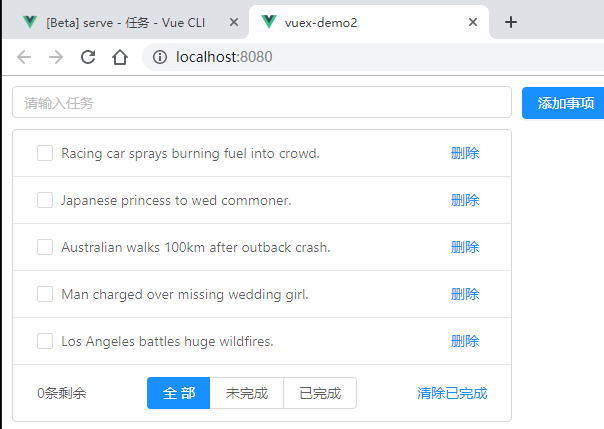Filter list by 未完成 tasks
This screenshot has width=604, height=429.
[247, 393]
